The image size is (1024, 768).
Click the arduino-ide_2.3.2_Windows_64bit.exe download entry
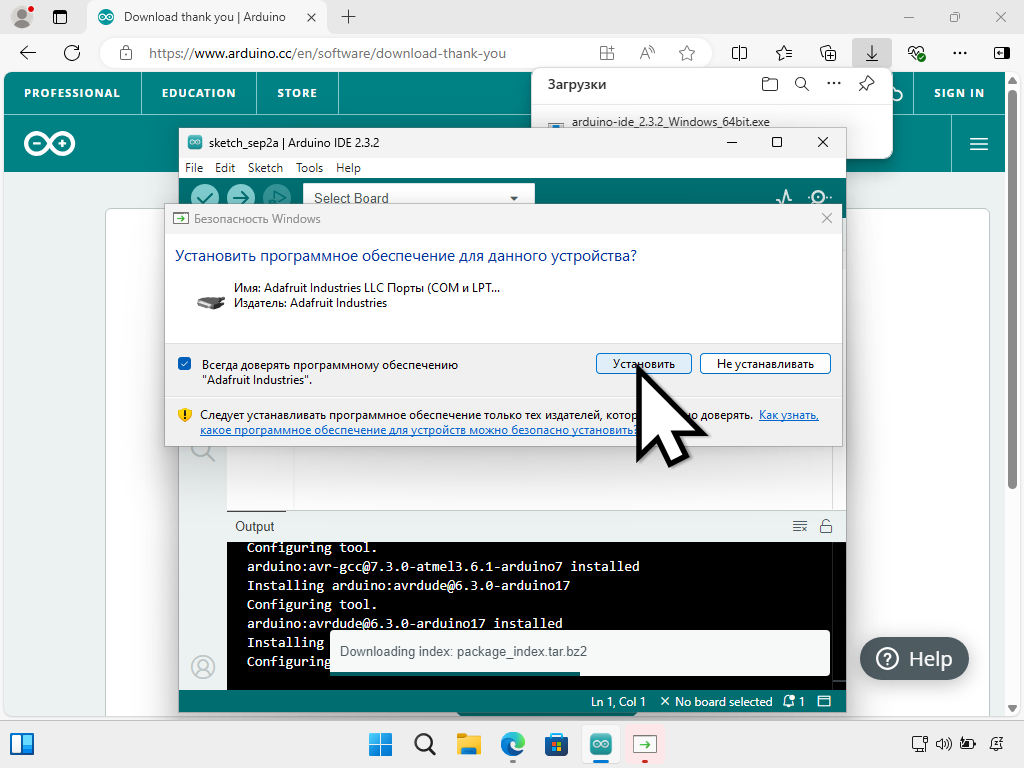pos(670,122)
